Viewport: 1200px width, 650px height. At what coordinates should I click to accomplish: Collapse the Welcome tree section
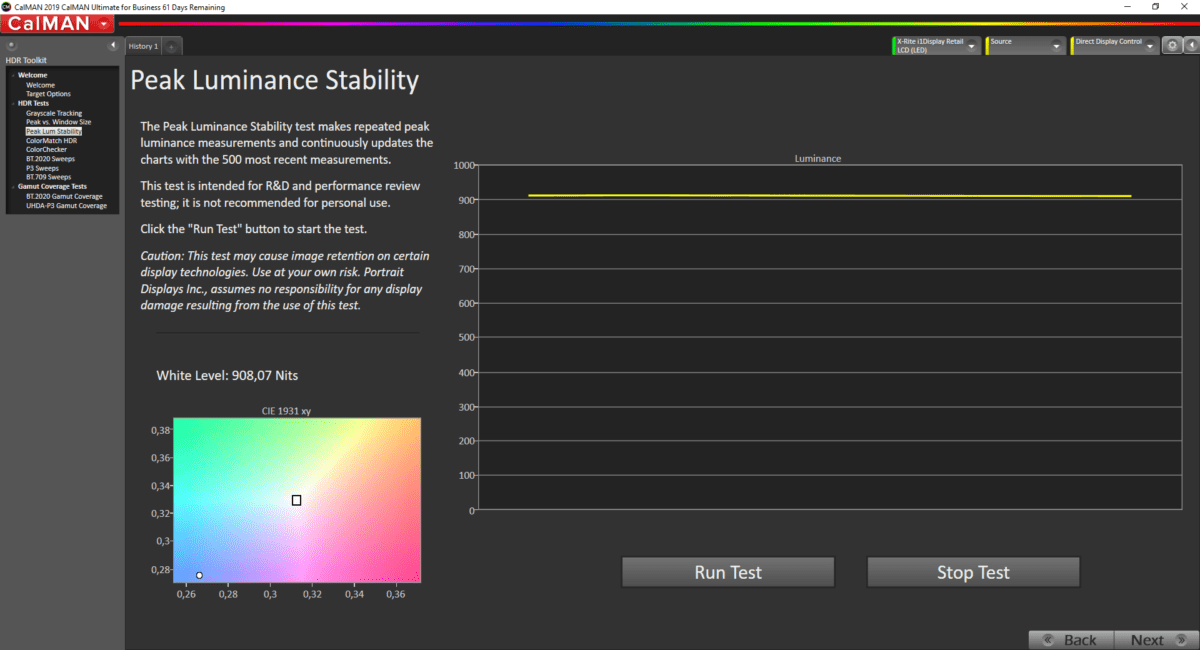pyautogui.click(x=13, y=75)
